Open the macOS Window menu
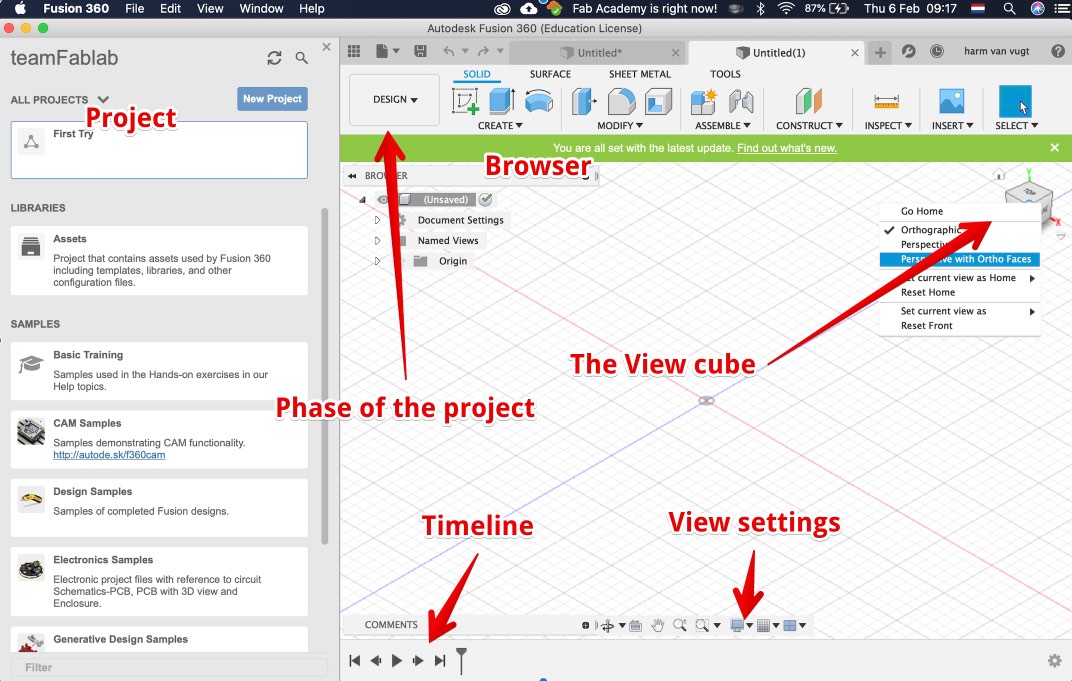Image resolution: width=1072 pixels, height=681 pixels. (261, 8)
